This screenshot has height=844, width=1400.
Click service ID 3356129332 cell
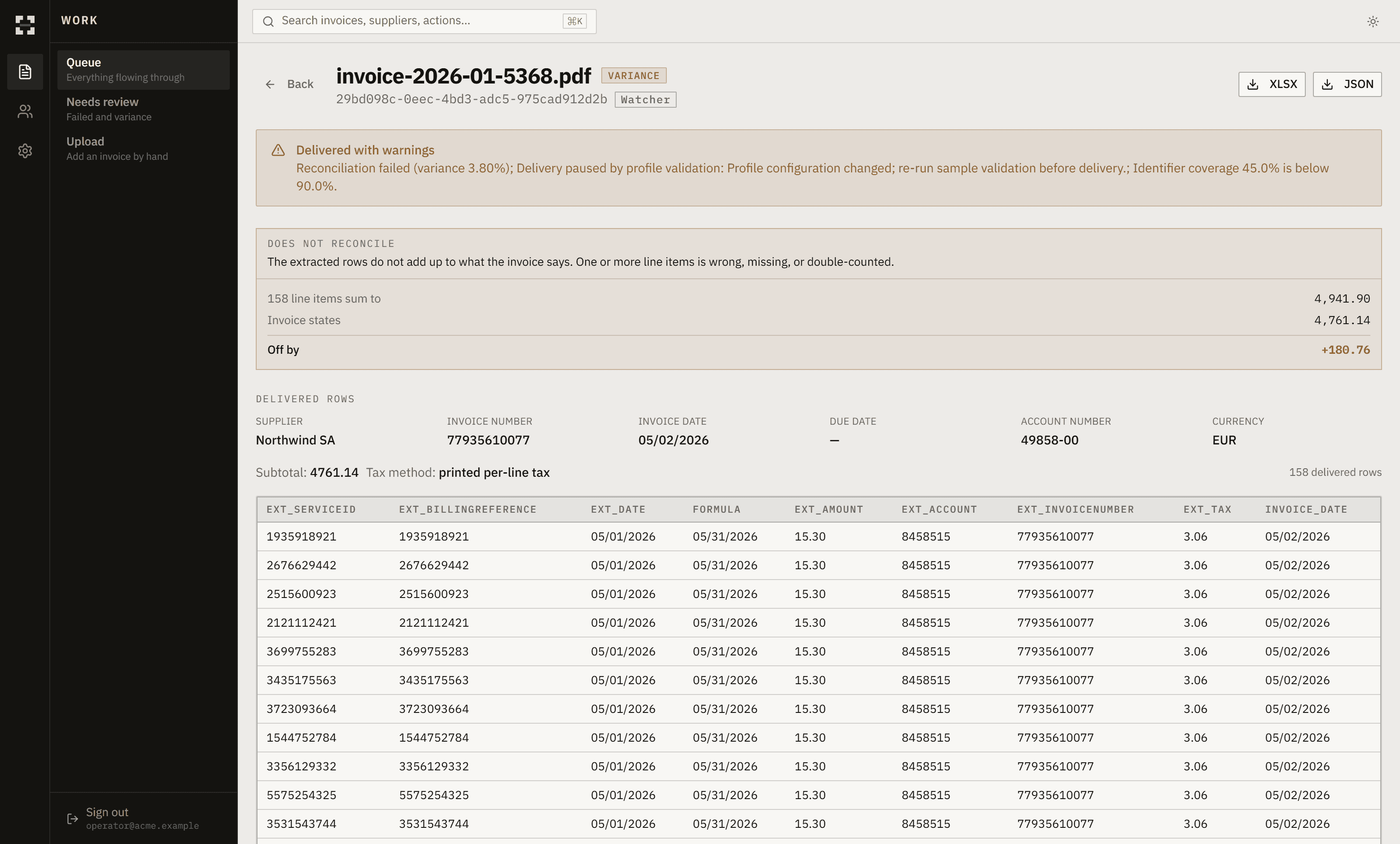tap(301, 766)
